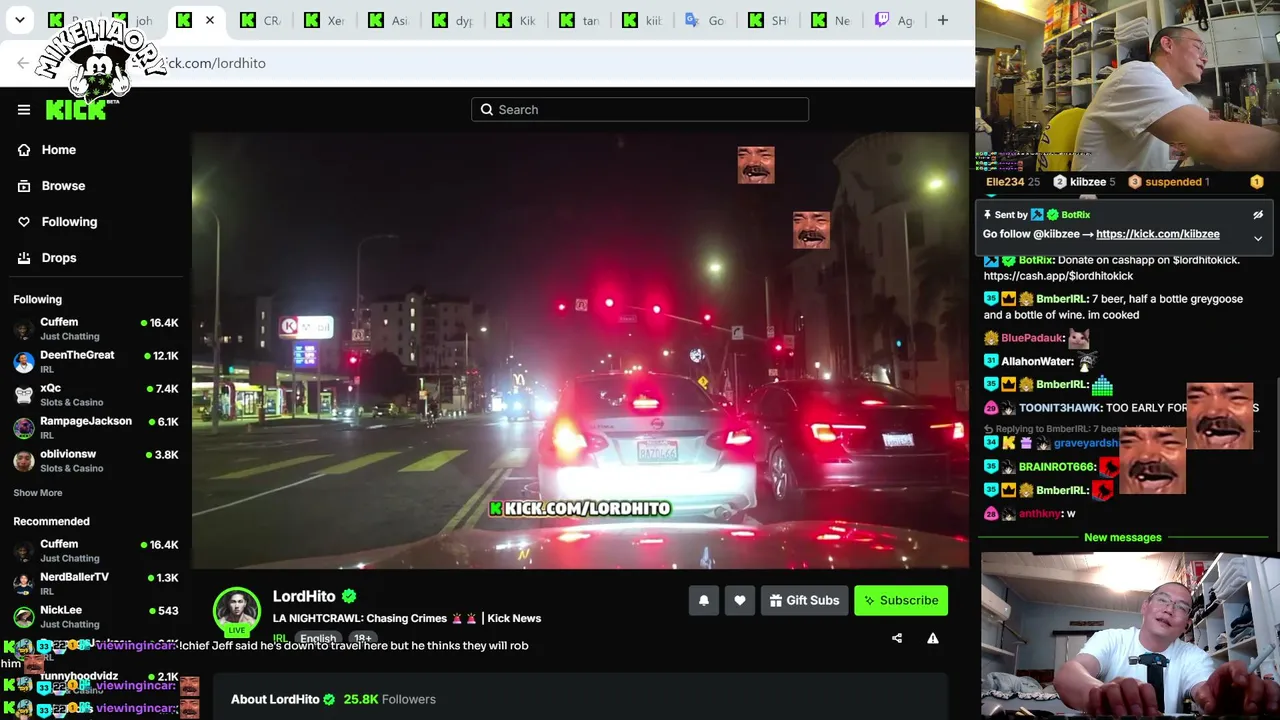Jump to New messages in chat
This screenshot has height=720, width=1280.
[x=1123, y=538]
